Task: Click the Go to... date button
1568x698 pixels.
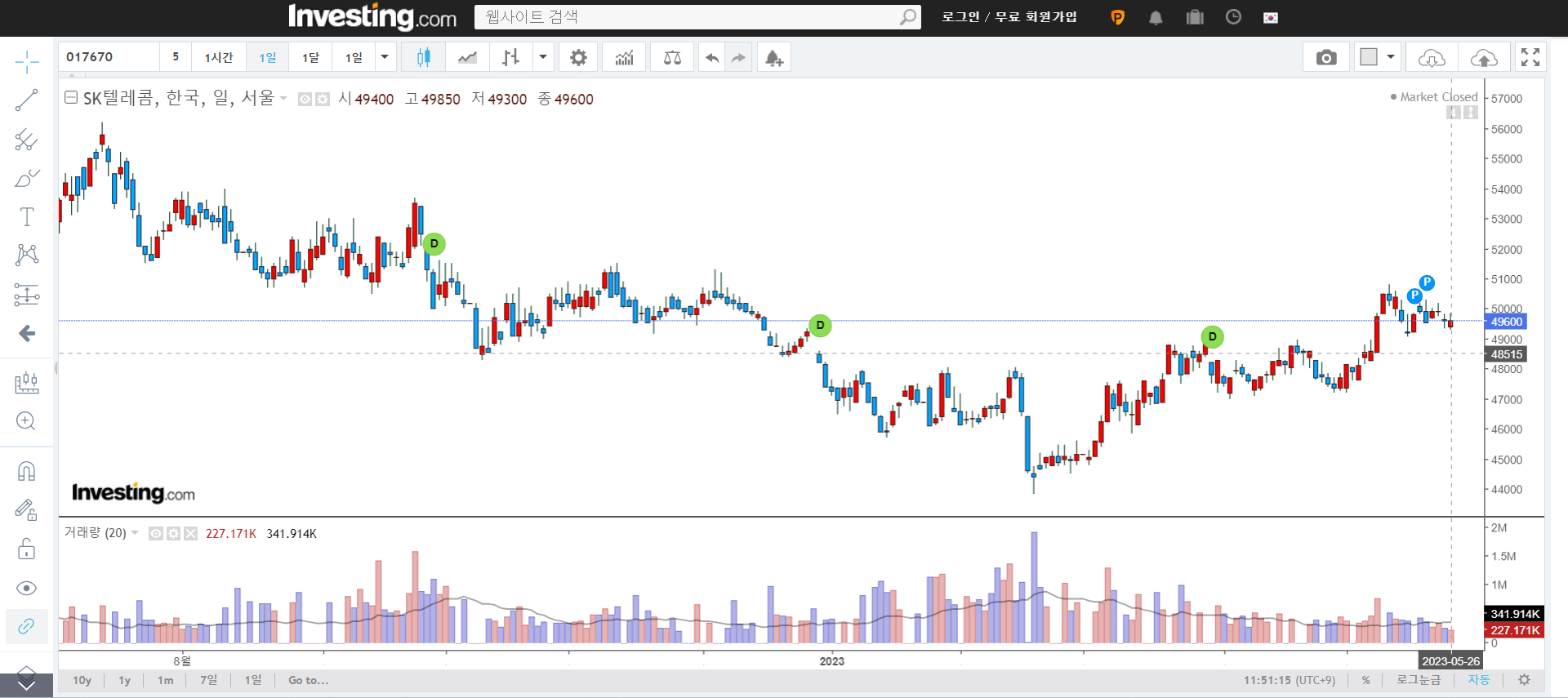Action: coord(308,680)
